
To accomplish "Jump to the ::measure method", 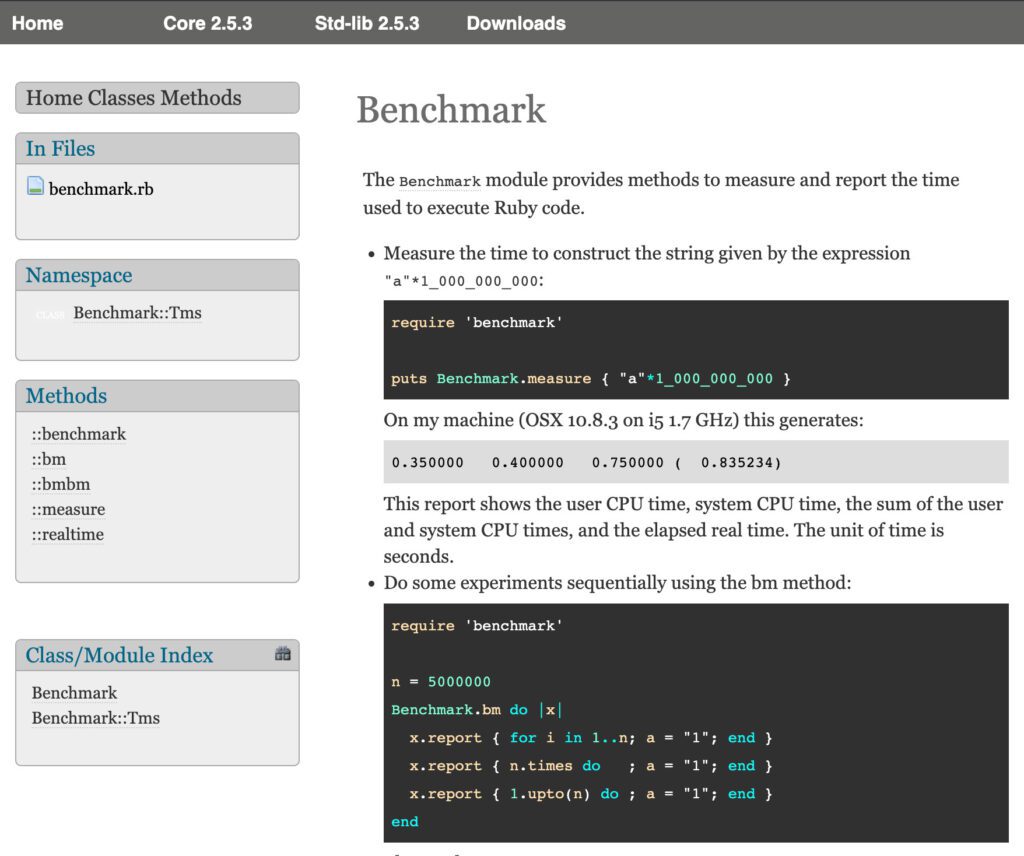I will pos(68,509).
